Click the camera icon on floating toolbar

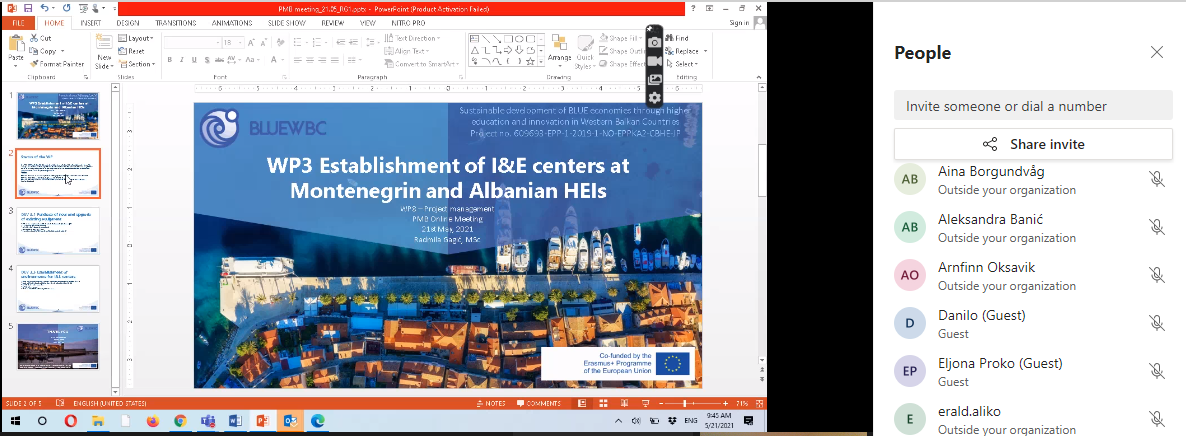pos(654,43)
